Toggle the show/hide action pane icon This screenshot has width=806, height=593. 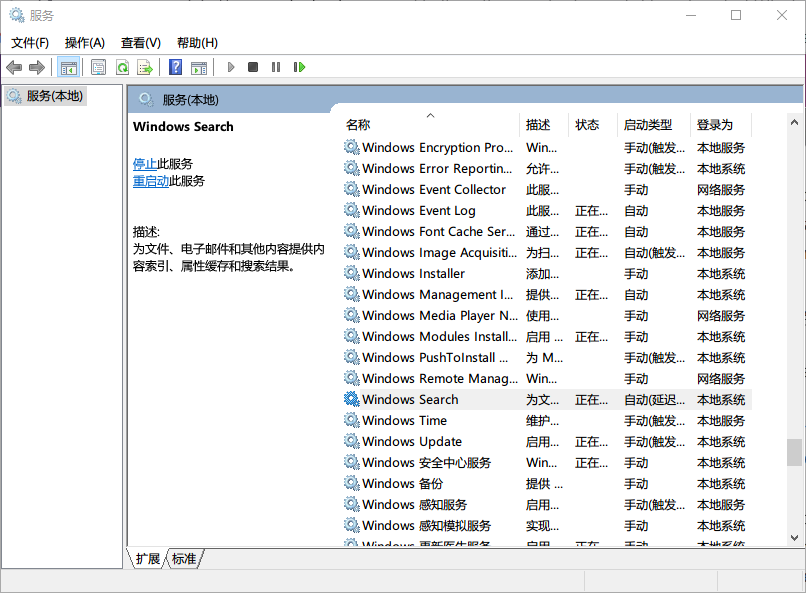[199, 67]
